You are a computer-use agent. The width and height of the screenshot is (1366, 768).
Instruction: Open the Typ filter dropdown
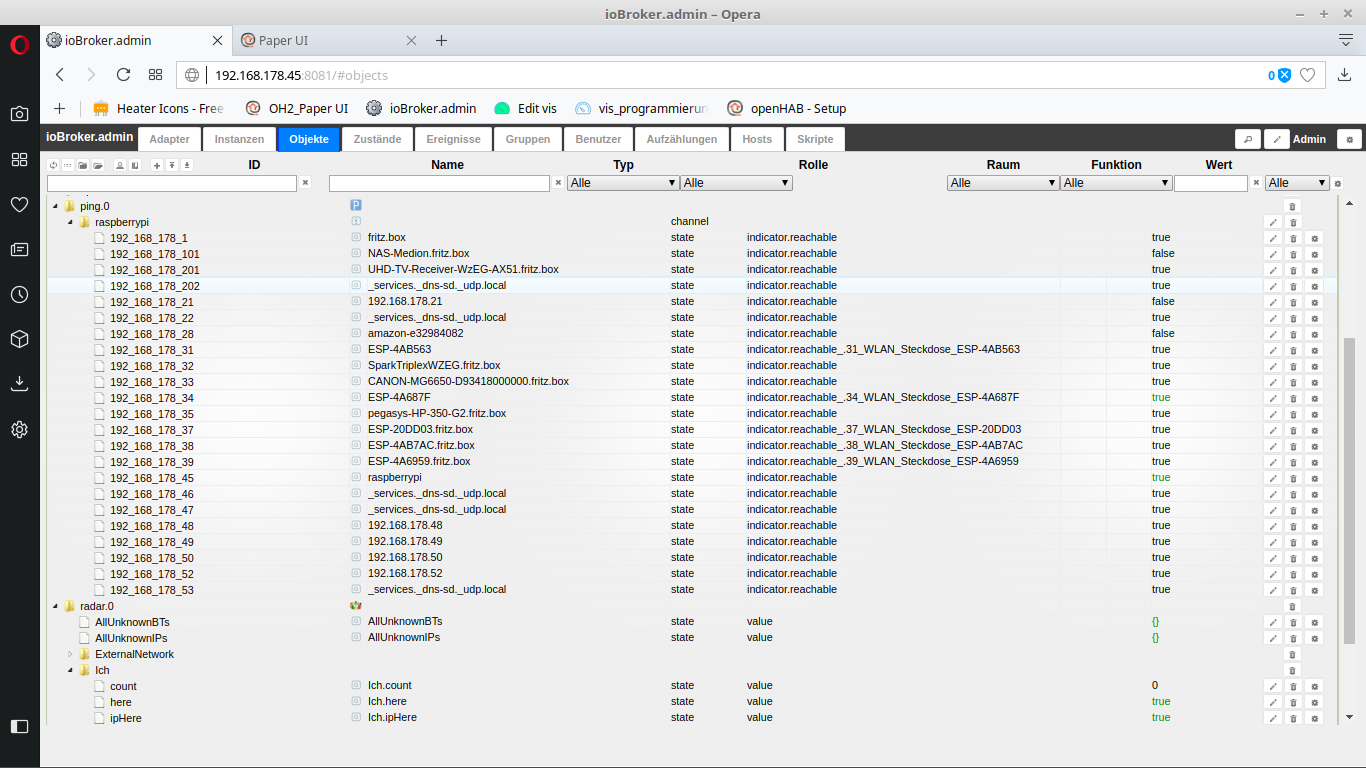click(x=623, y=183)
